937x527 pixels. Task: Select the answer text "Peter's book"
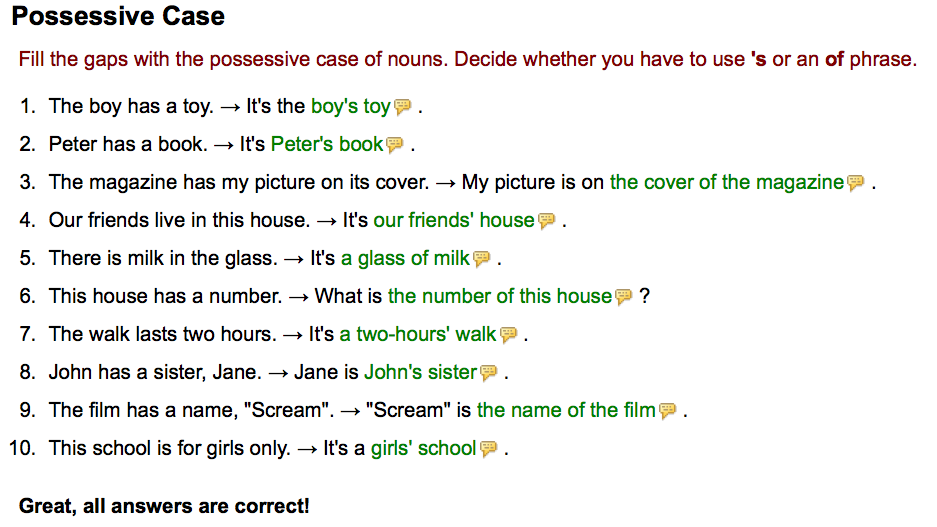[327, 144]
